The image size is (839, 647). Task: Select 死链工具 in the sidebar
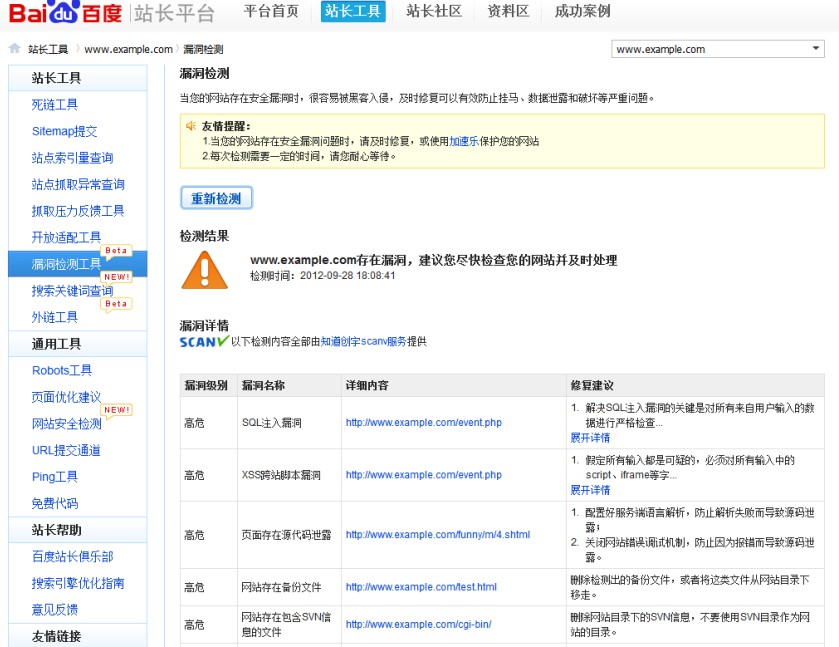55,104
